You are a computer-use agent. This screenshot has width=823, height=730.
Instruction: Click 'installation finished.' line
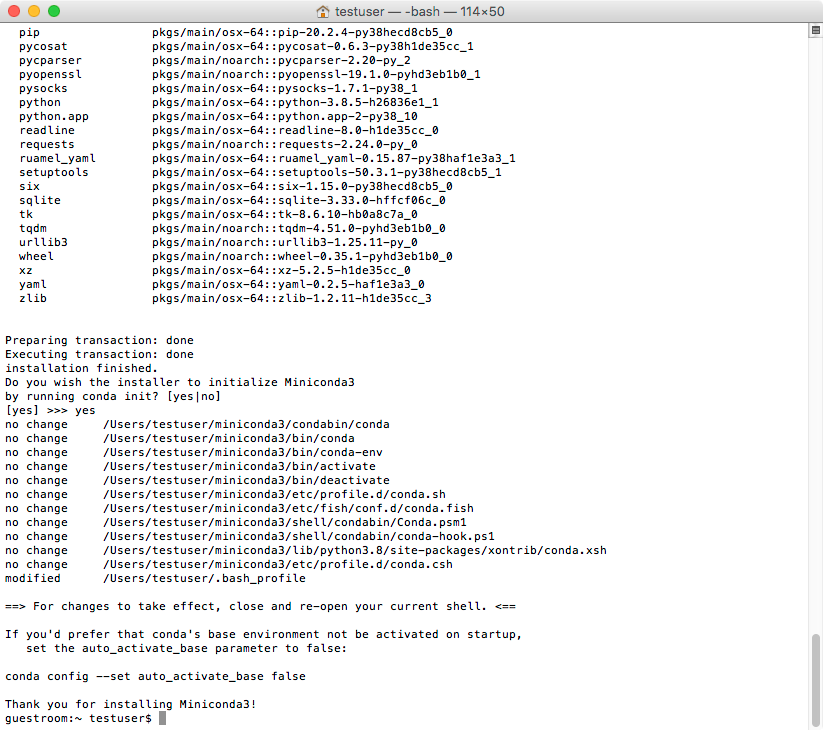[x=81, y=368]
